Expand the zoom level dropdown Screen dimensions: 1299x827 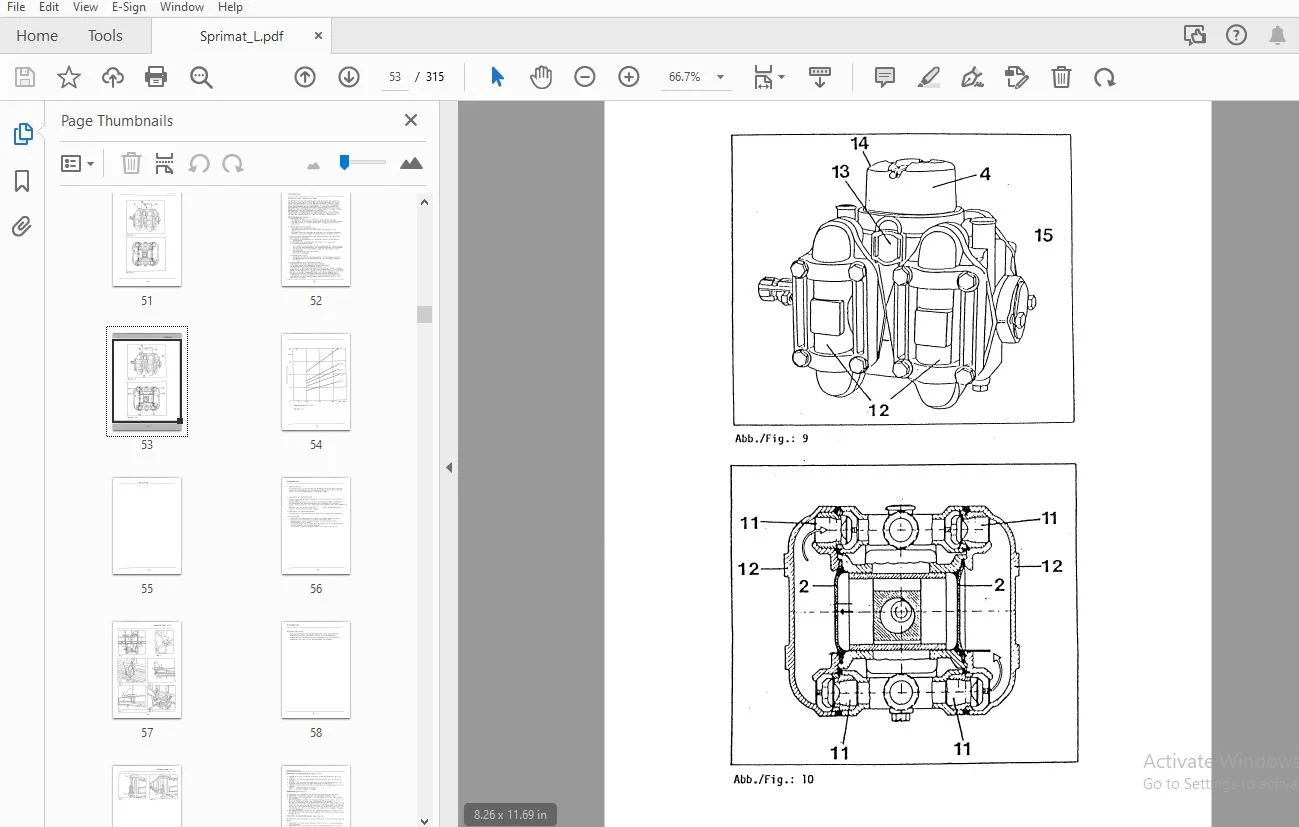720,77
